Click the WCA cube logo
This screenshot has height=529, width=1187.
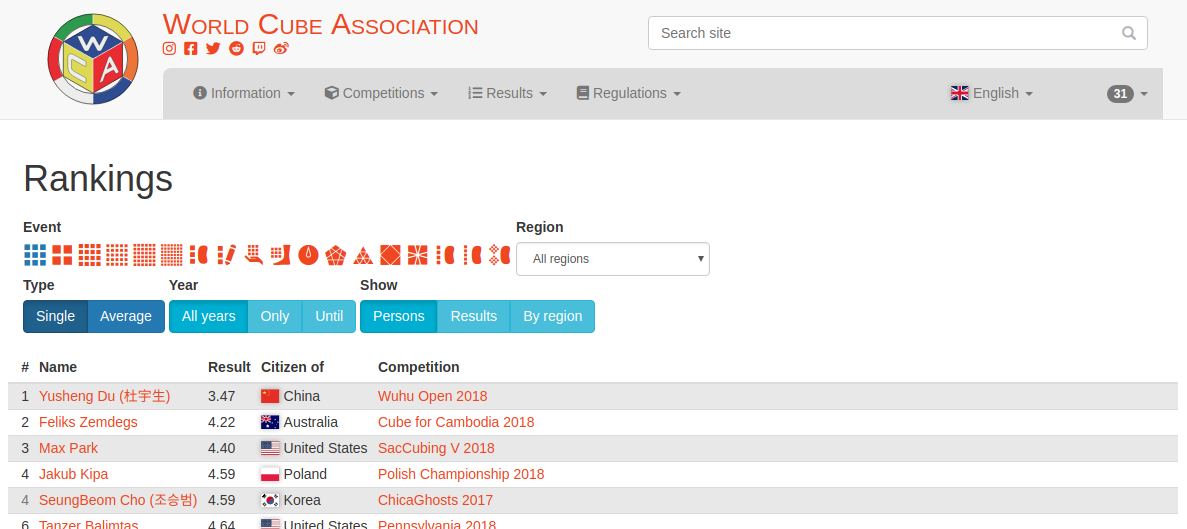pyautogui.click(x=93, y=59)
